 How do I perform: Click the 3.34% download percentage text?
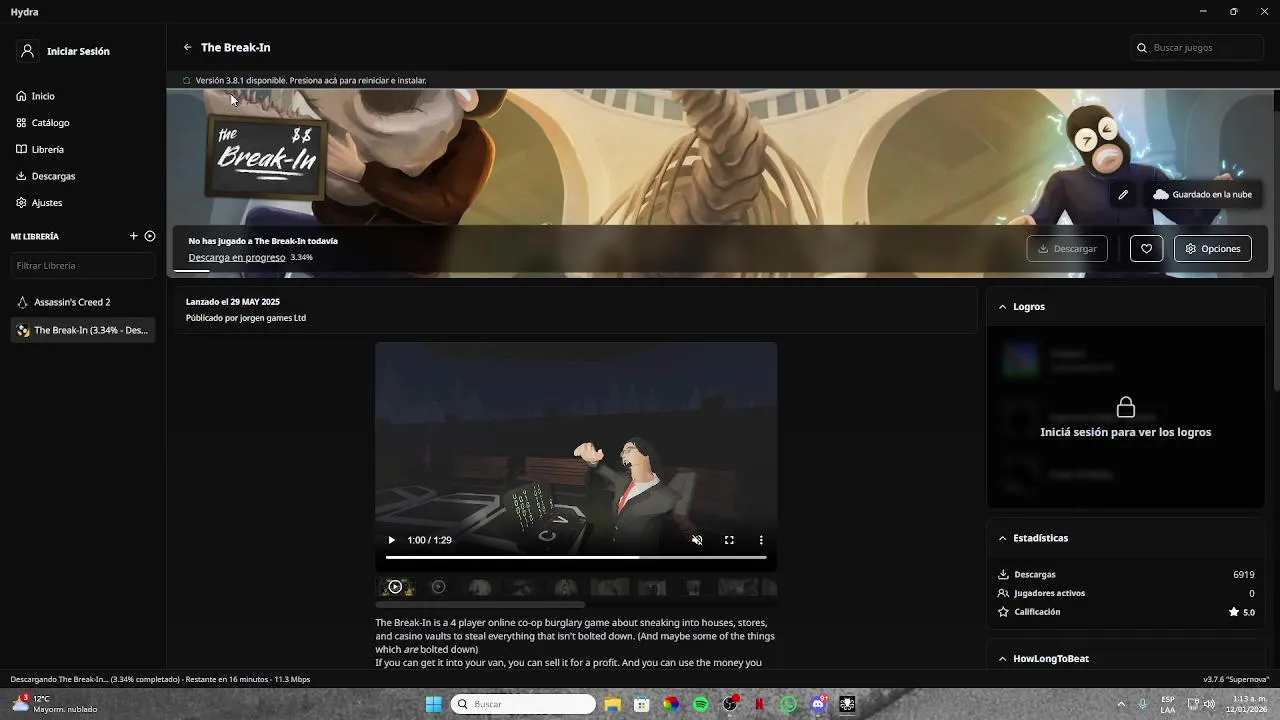[301, 257]
